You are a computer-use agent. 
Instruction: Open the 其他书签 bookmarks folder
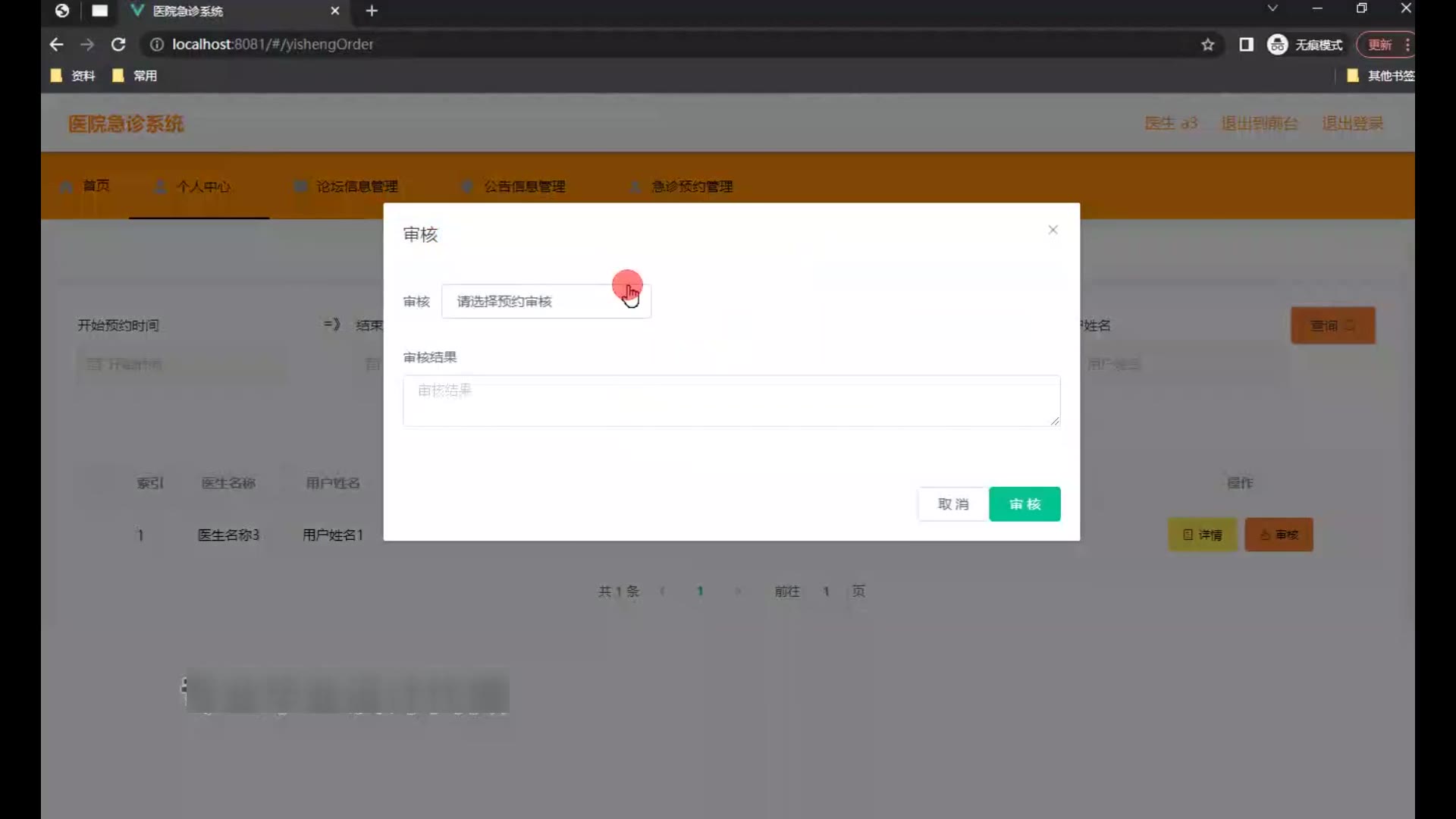point(1381,76)
